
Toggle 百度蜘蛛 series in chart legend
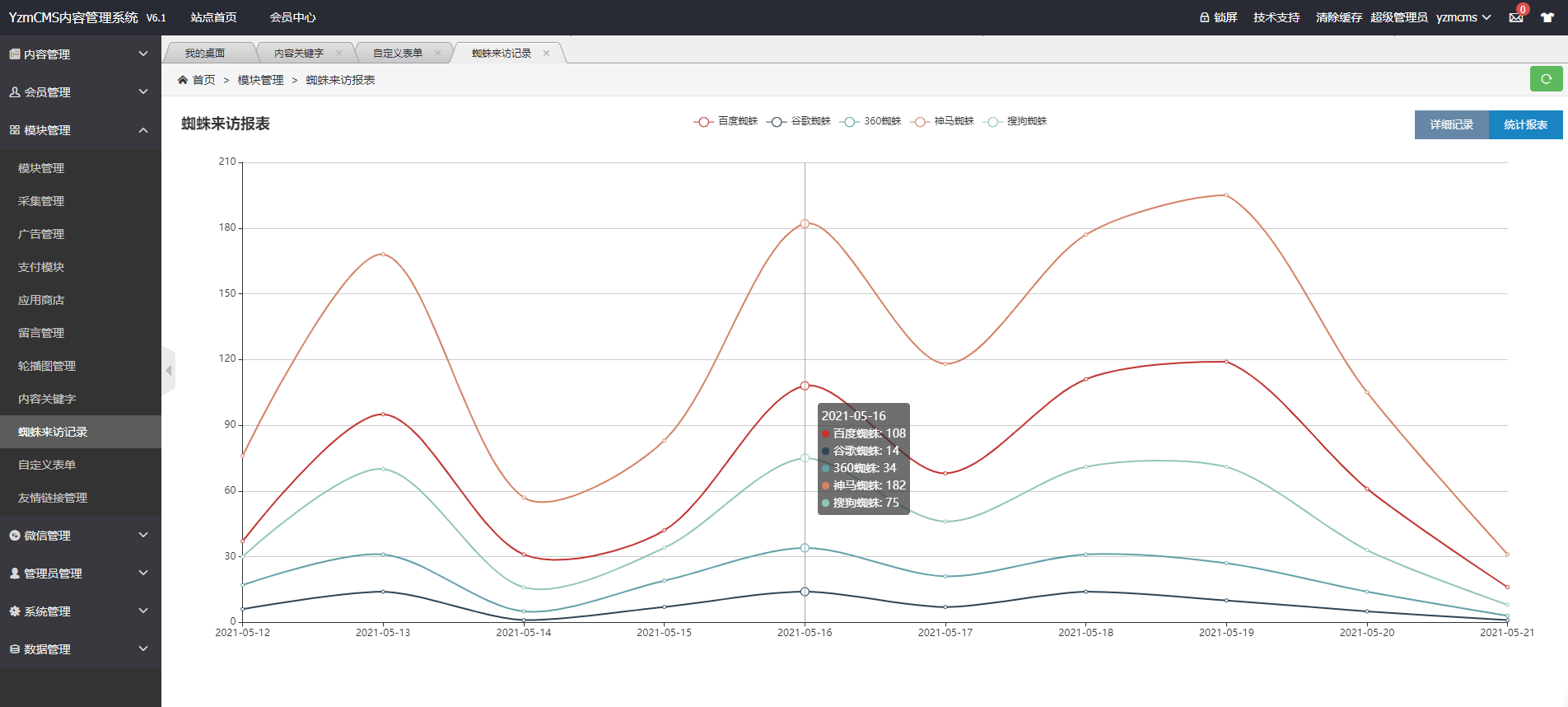click(x=726, y=121)
